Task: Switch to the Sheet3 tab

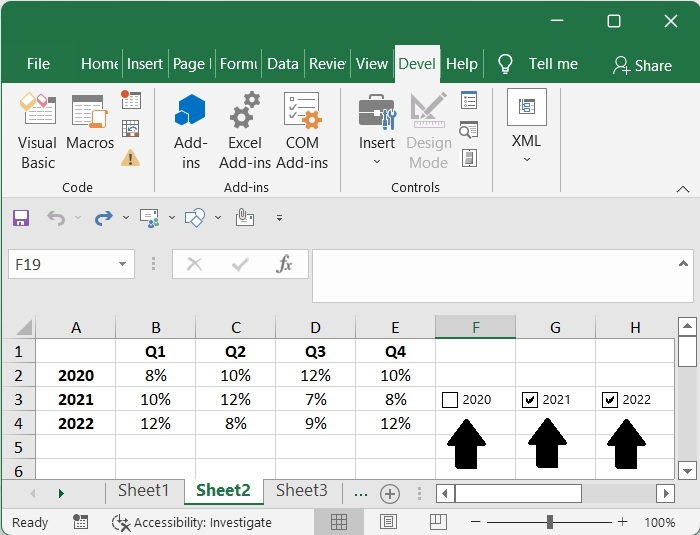Action: (x=301, y=491)
